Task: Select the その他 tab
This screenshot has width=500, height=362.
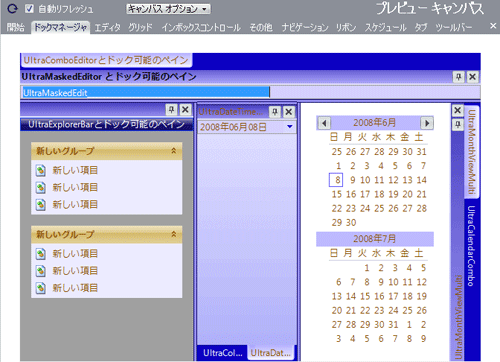Action: 261,27
